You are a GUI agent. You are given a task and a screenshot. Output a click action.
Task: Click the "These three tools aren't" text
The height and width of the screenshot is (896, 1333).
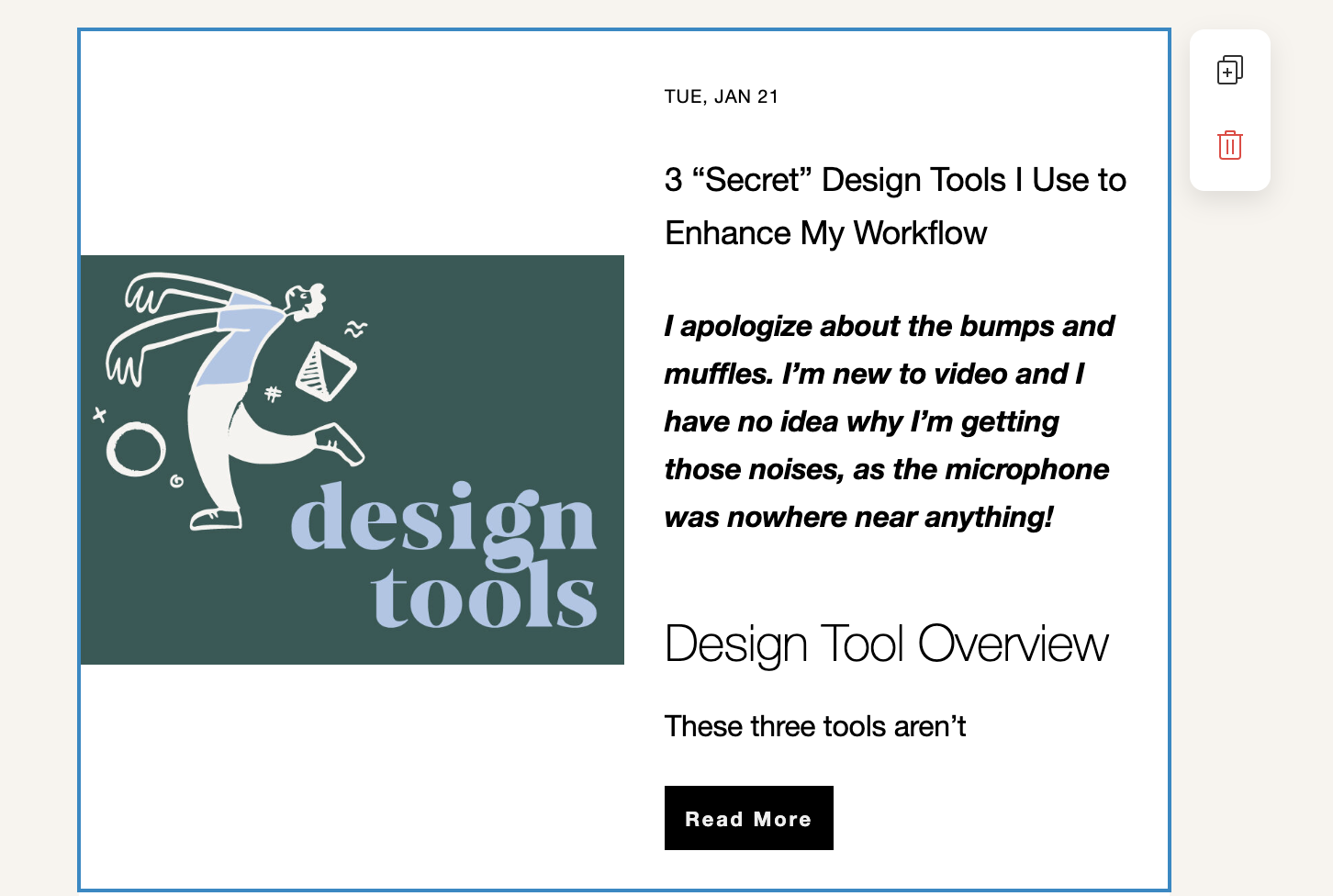click(x=814, y=726)
